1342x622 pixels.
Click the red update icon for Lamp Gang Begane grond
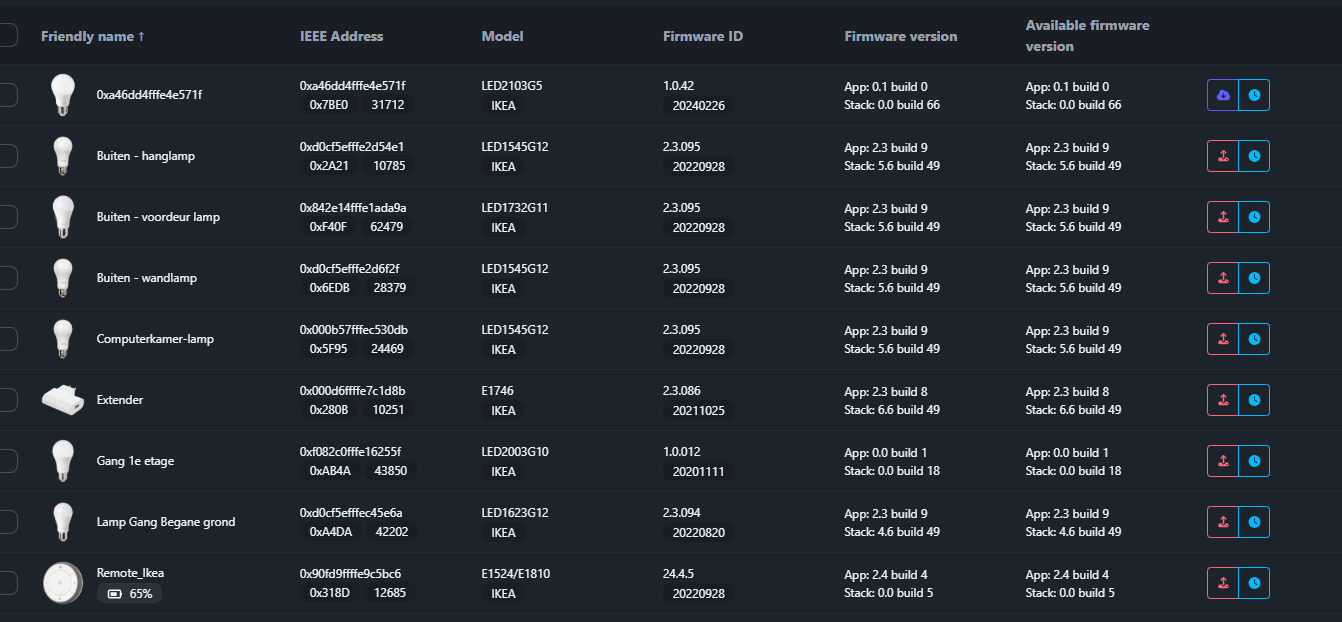coord(1222,523)
